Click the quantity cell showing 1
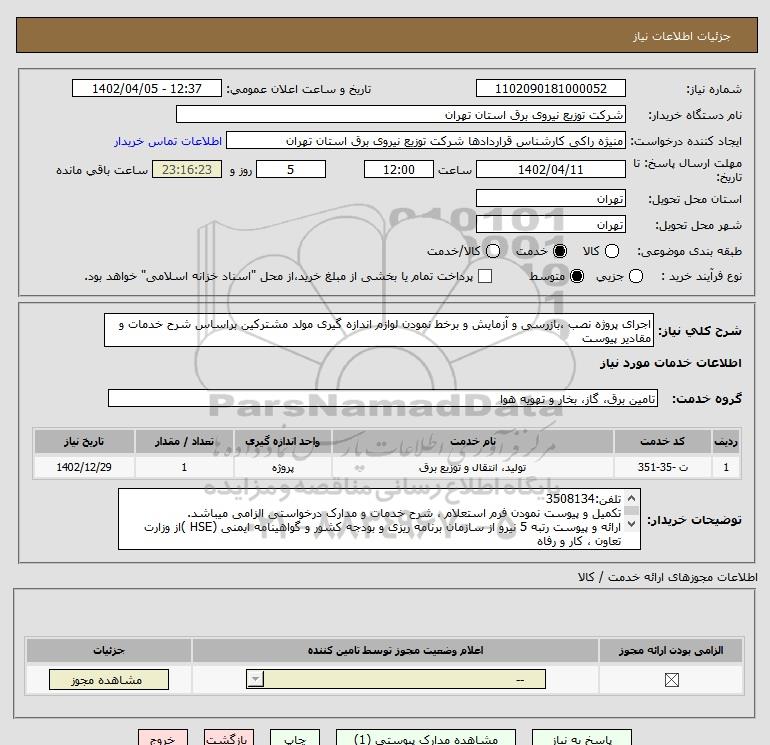 point(184,467)
